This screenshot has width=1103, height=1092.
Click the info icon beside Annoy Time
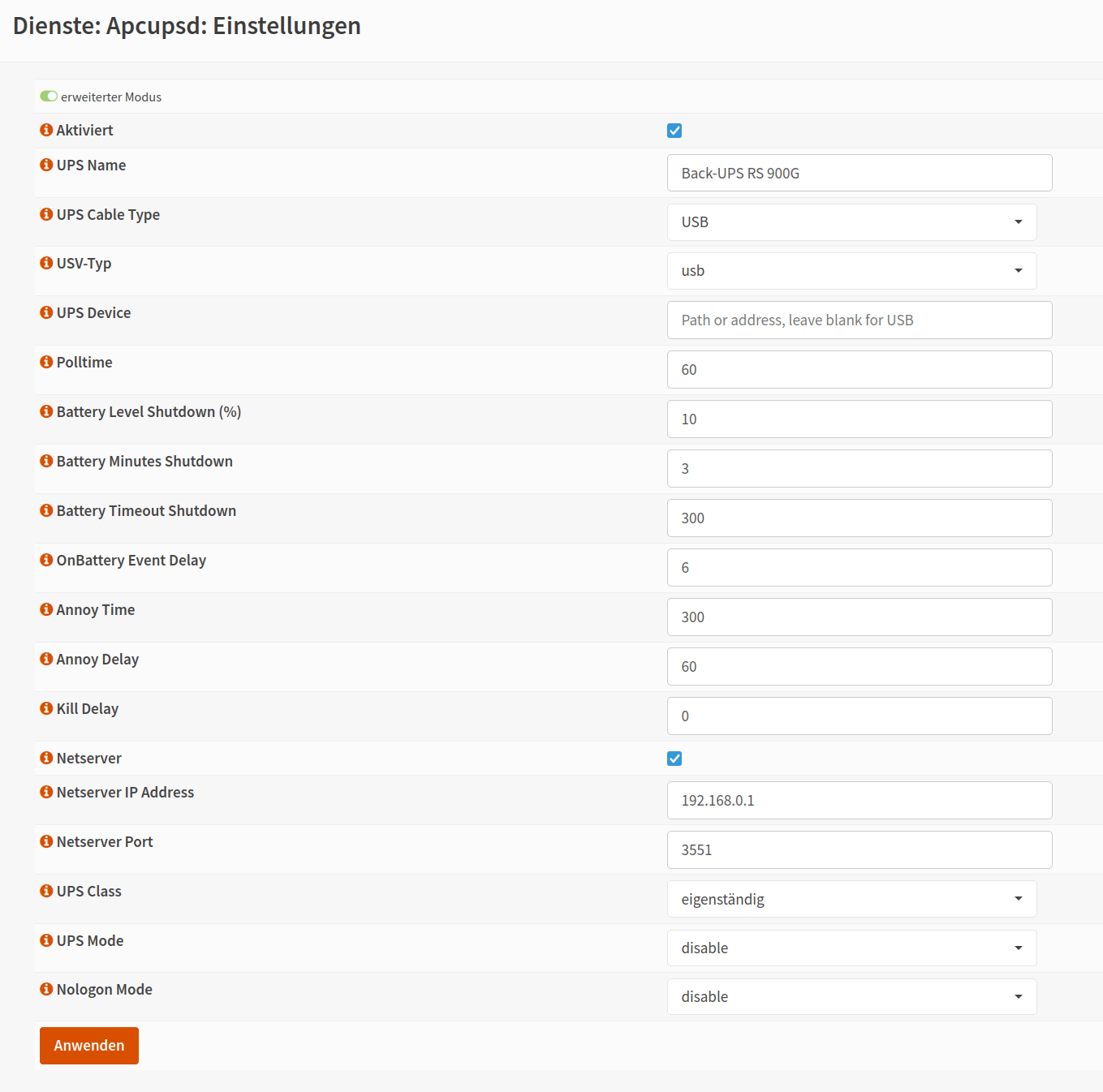pos(46,609)
